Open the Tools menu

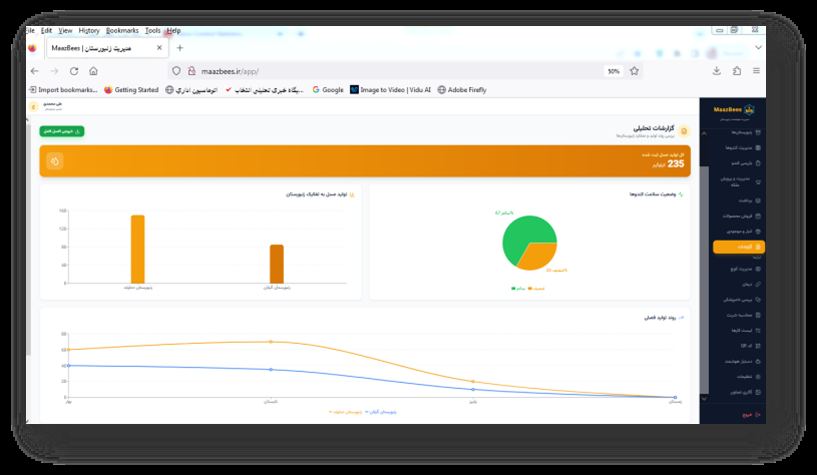pyautogui.click(x=153, y=31)
